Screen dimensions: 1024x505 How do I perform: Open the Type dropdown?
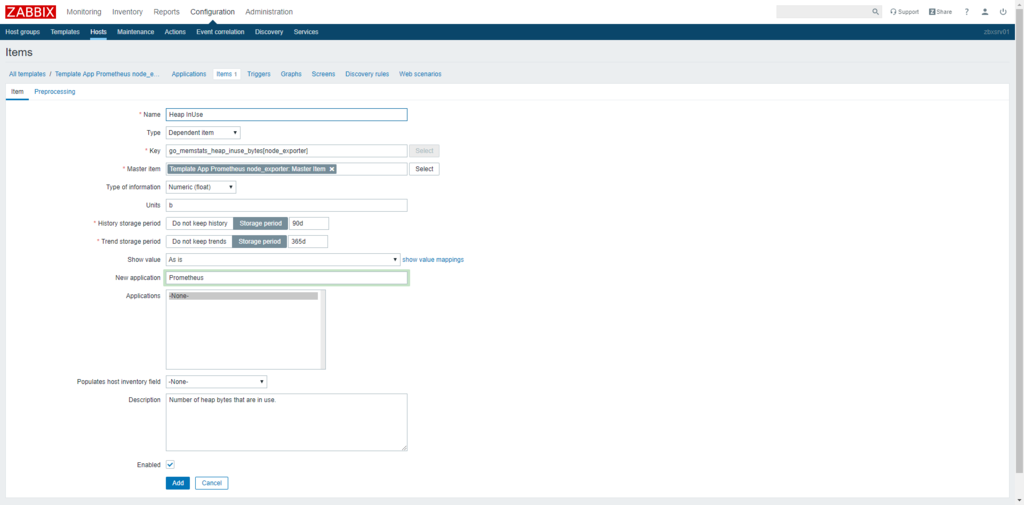(203, 132)
